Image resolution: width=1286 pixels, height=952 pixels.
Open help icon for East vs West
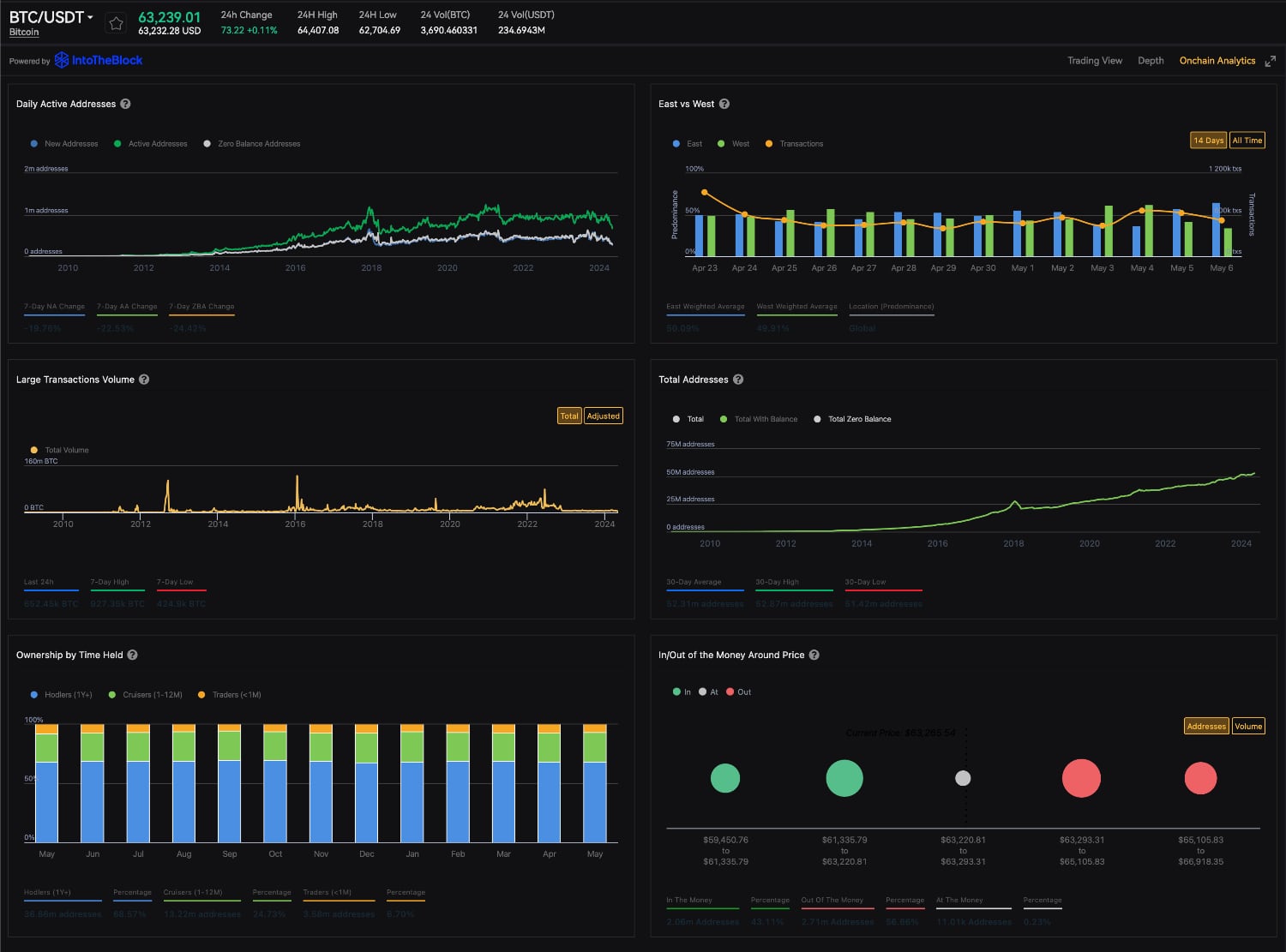724,104
